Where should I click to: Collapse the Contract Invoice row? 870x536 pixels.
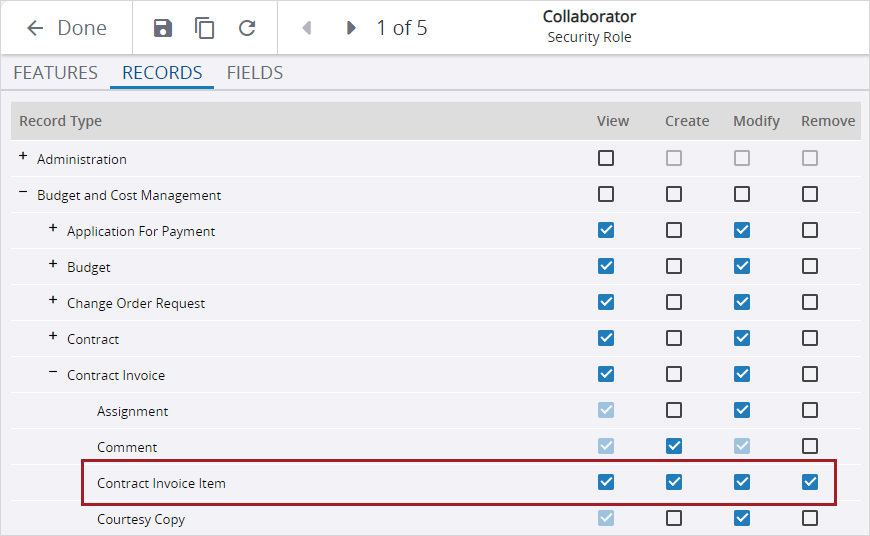53,373
